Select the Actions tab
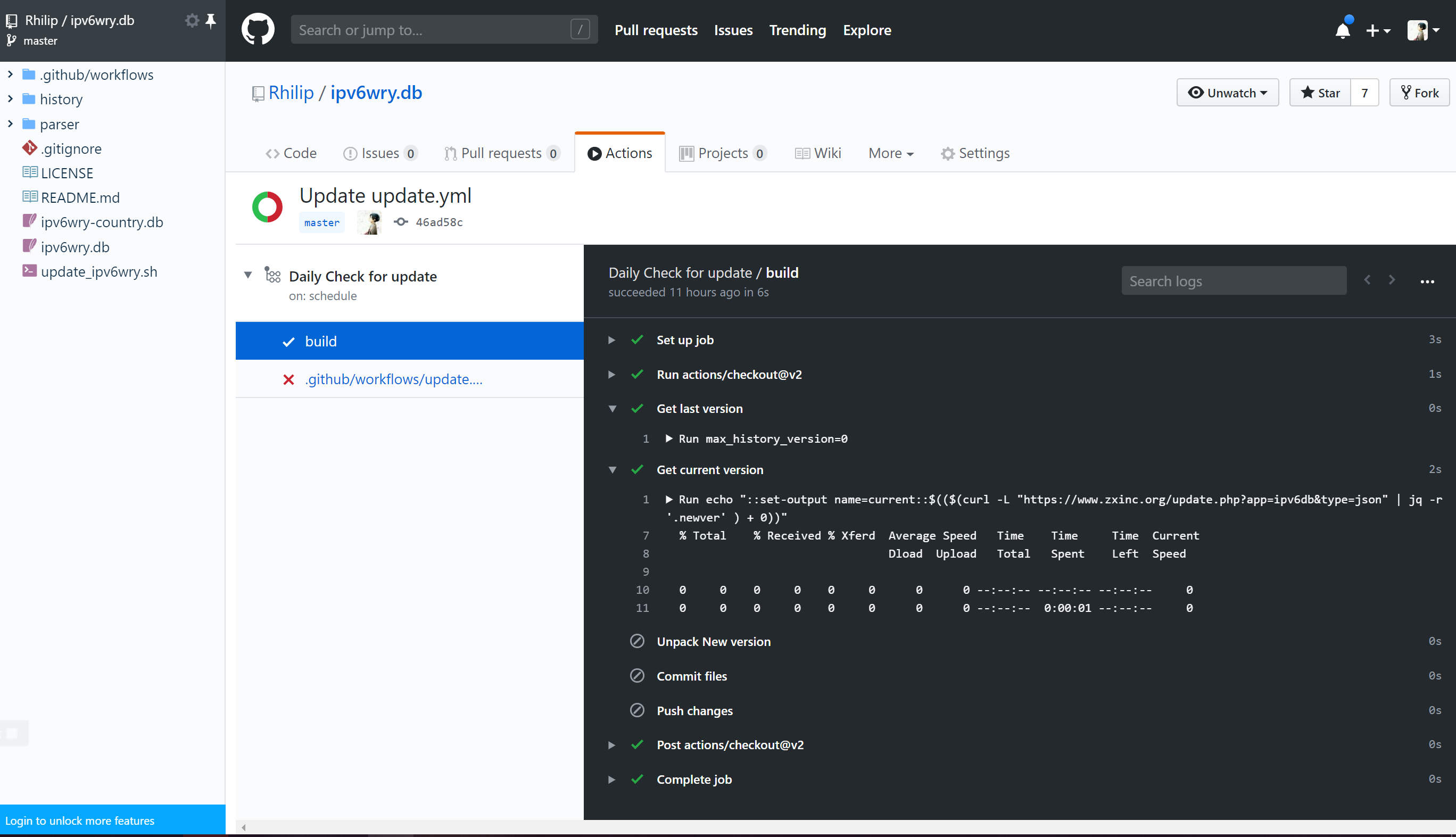1456x837 pixels. click(619, 153)
